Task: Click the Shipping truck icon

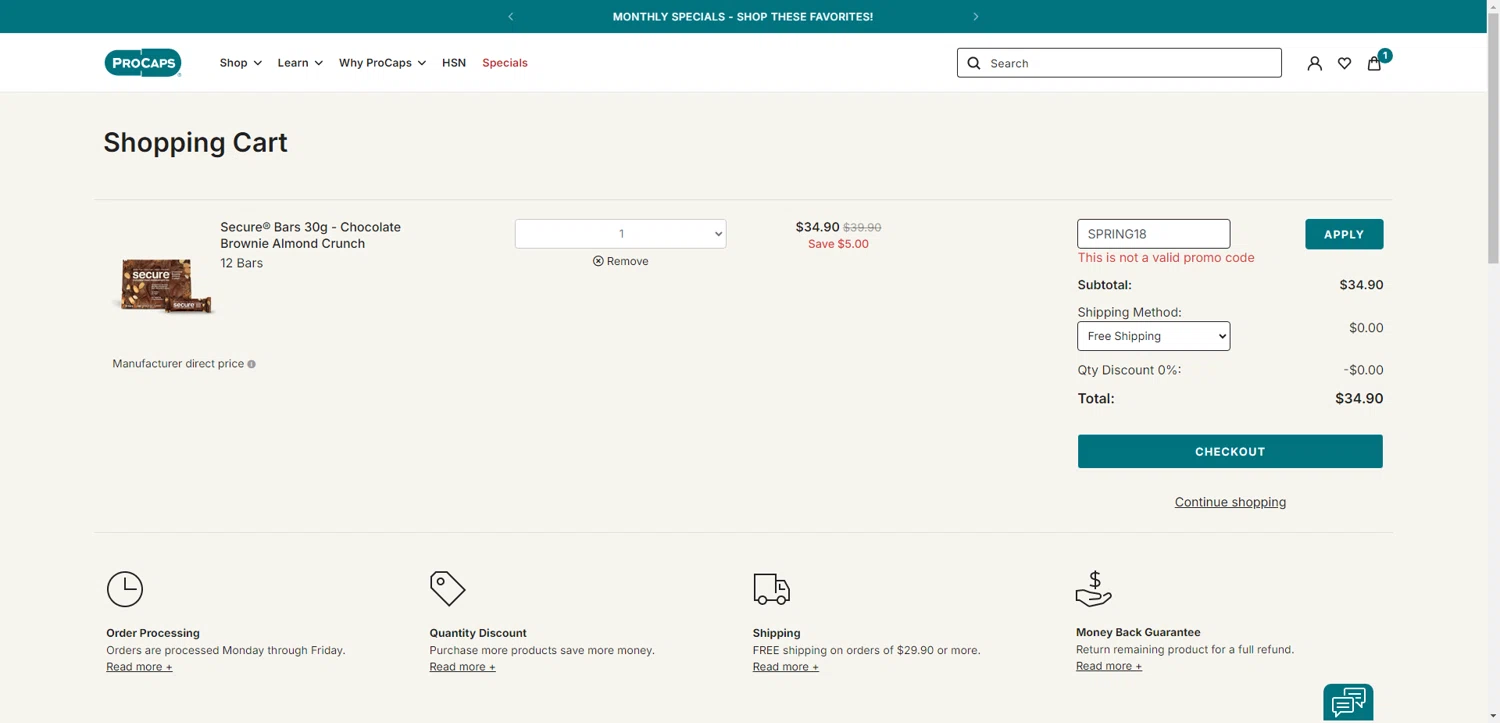Action: (x=771, y=589)
